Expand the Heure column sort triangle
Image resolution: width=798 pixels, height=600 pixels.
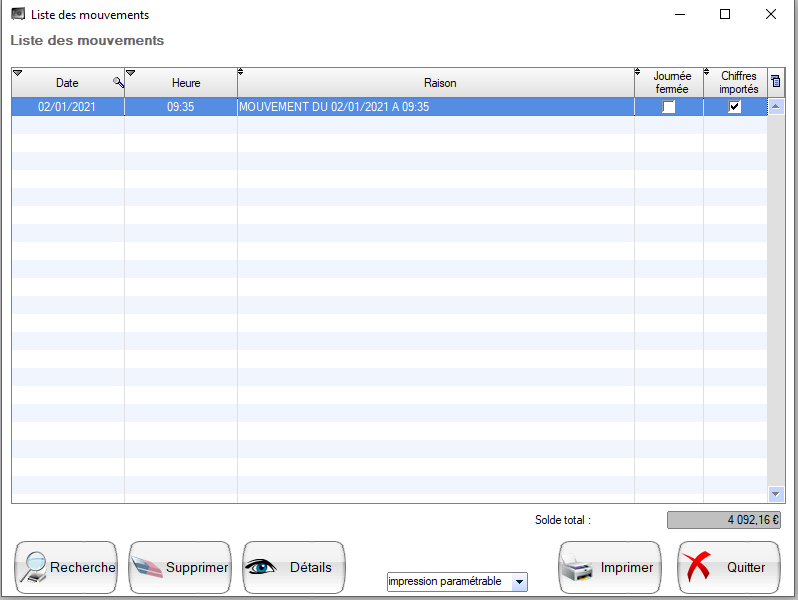click(130, 73)
